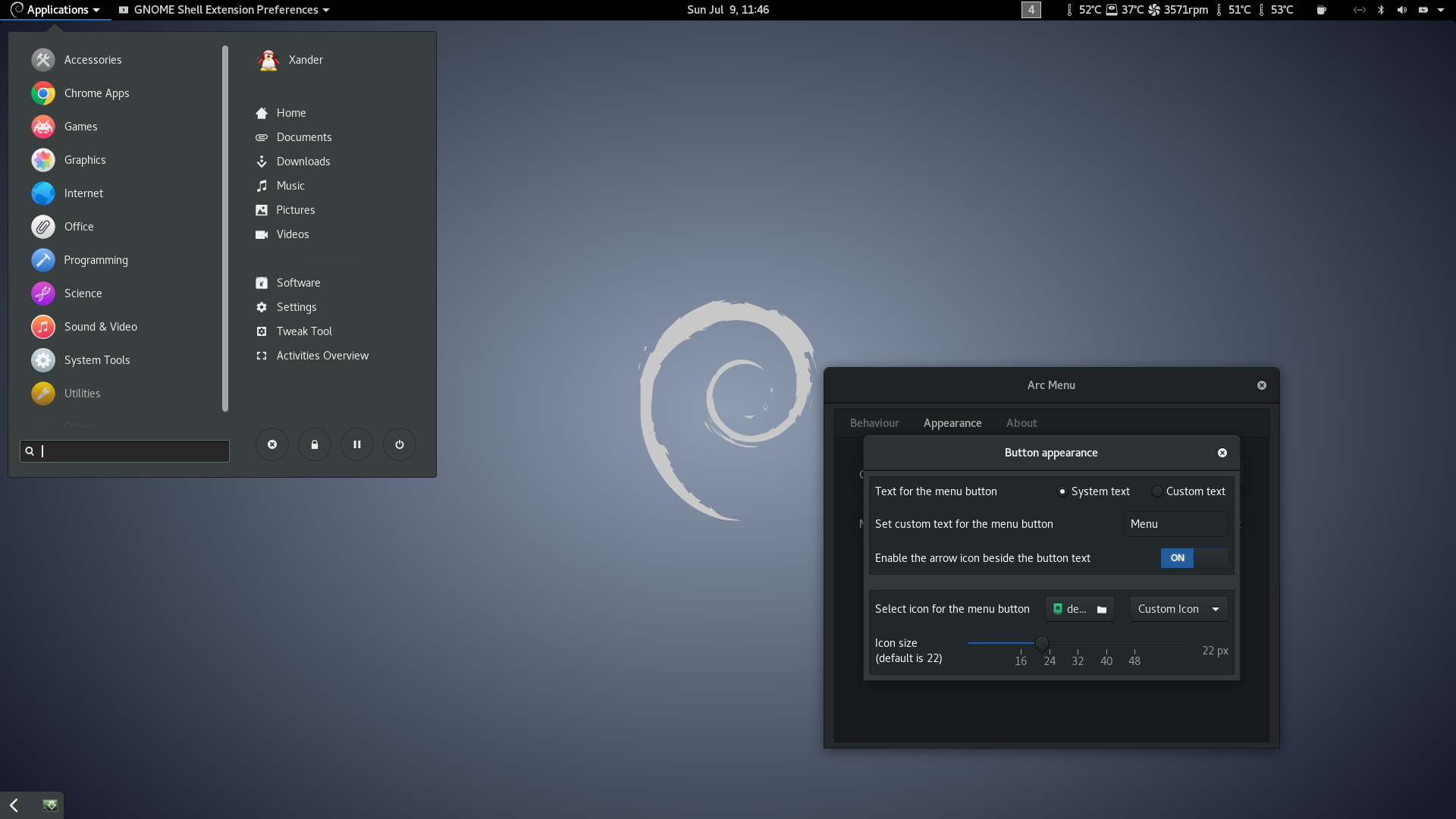Image resolution: width=1456 pixels, height=819 pixels.
Task: Open the Chrome Apps category
Action: (96, 93)
